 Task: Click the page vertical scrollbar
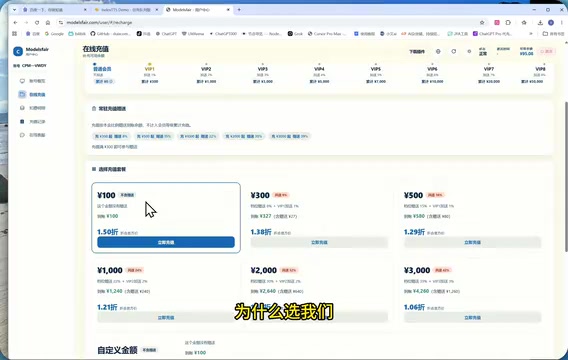tap(566, 176)
